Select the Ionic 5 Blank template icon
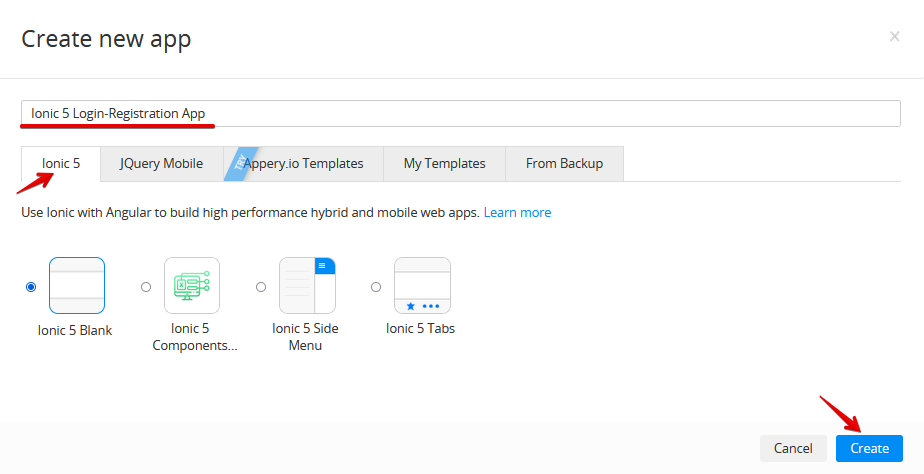This screenshot has height=474, width=924. click(77, 285)
